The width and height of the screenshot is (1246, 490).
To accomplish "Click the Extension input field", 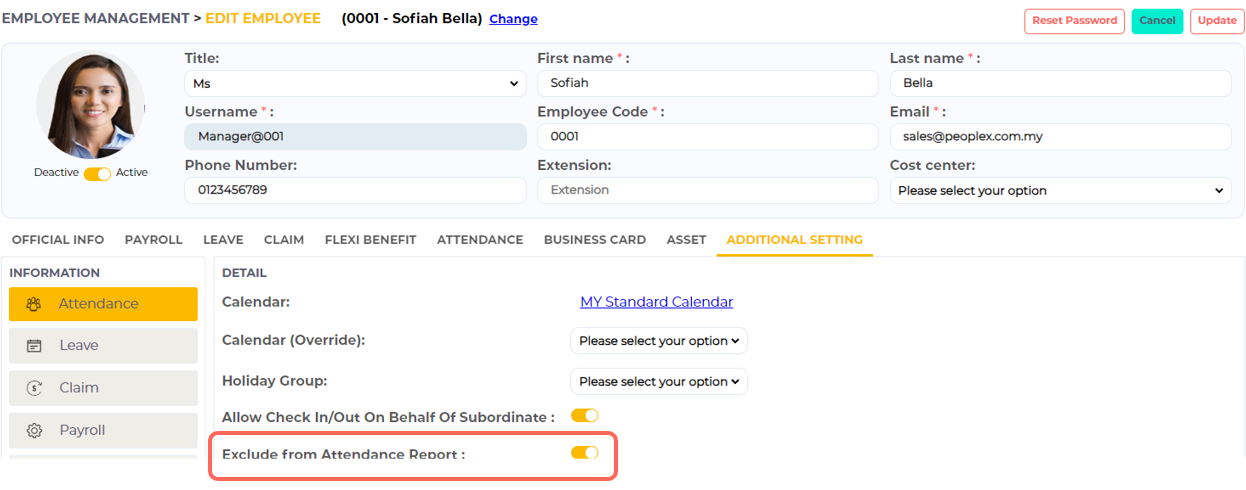I will [x=707, y=190].
